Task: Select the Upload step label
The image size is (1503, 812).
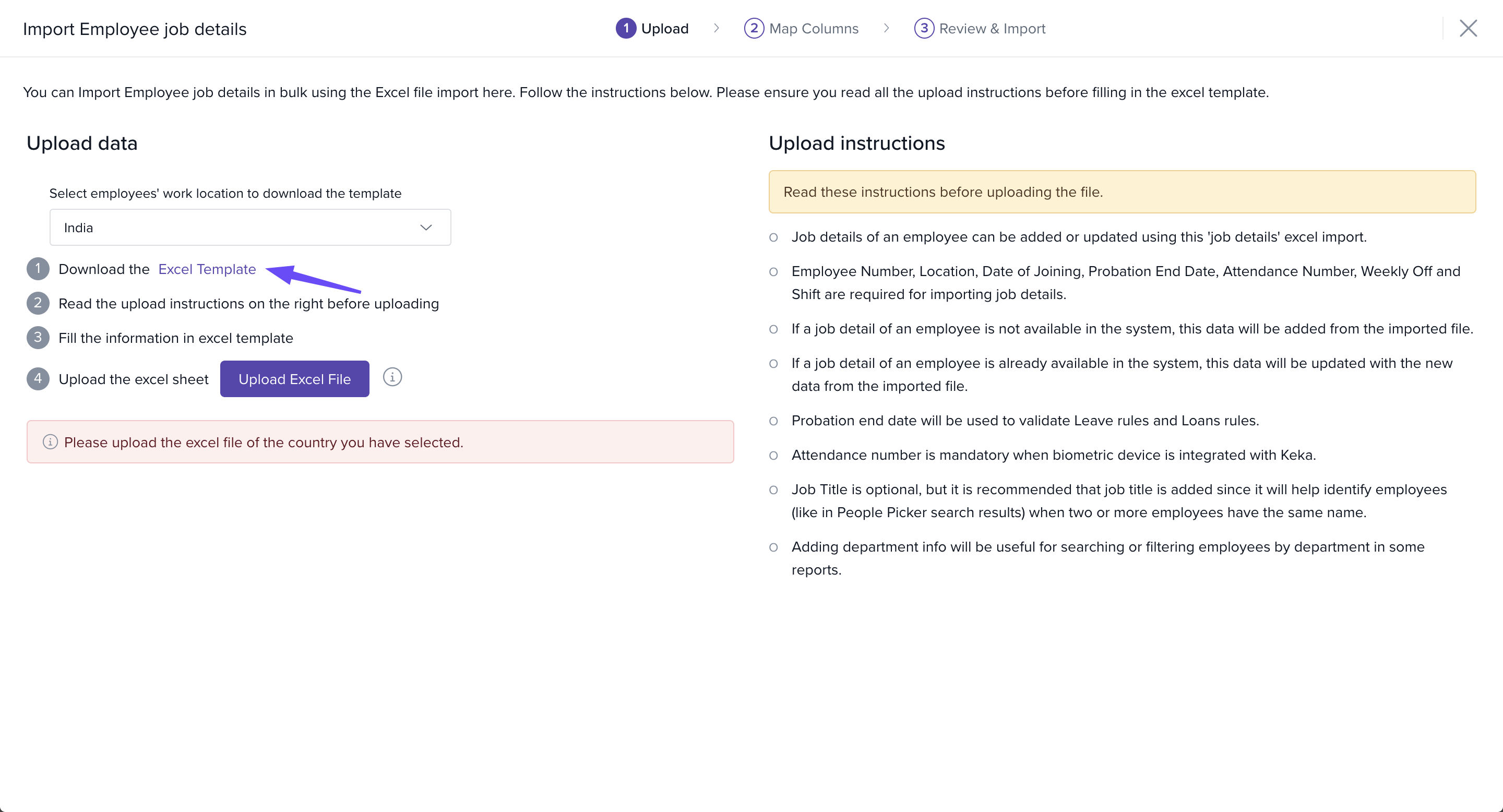Action: (664, 29)
